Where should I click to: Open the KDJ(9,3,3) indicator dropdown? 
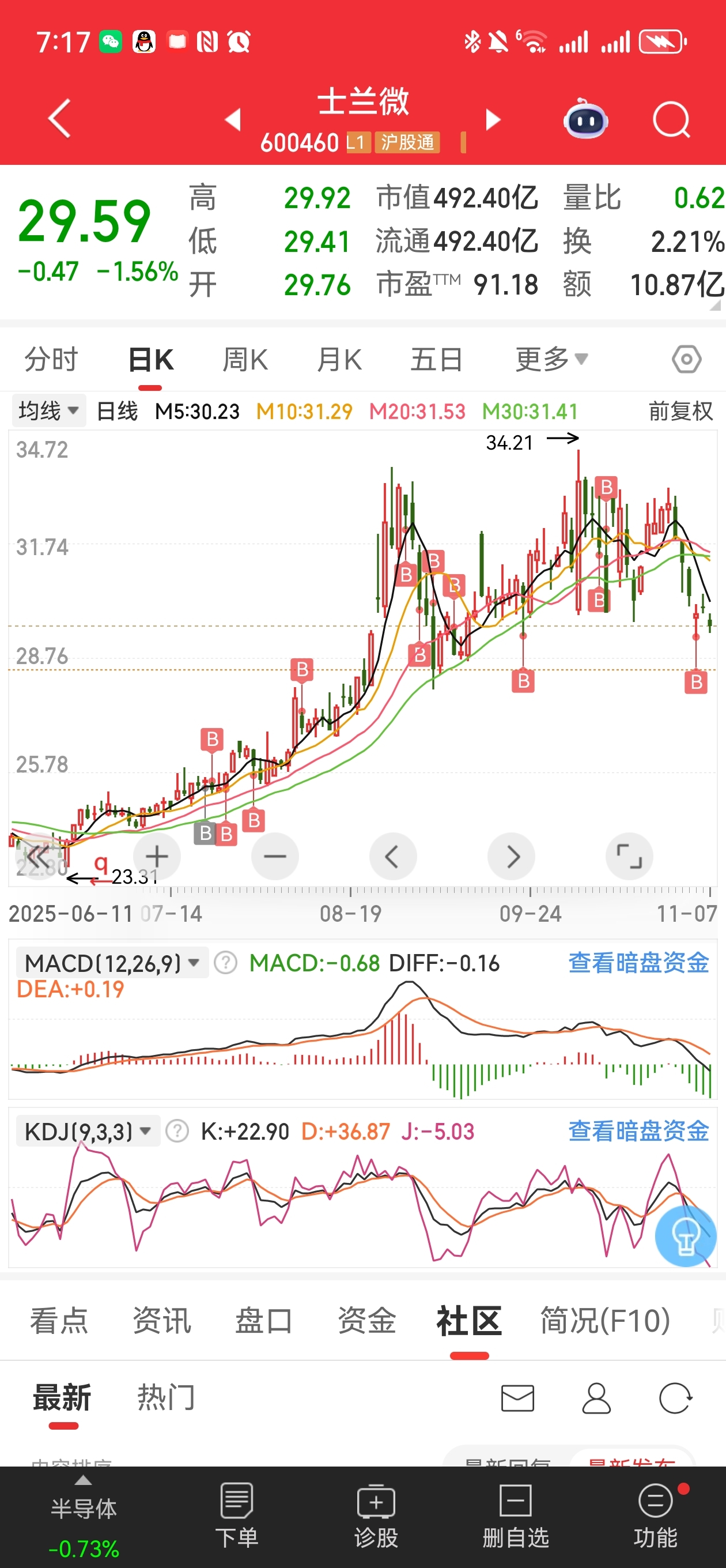88,1131
